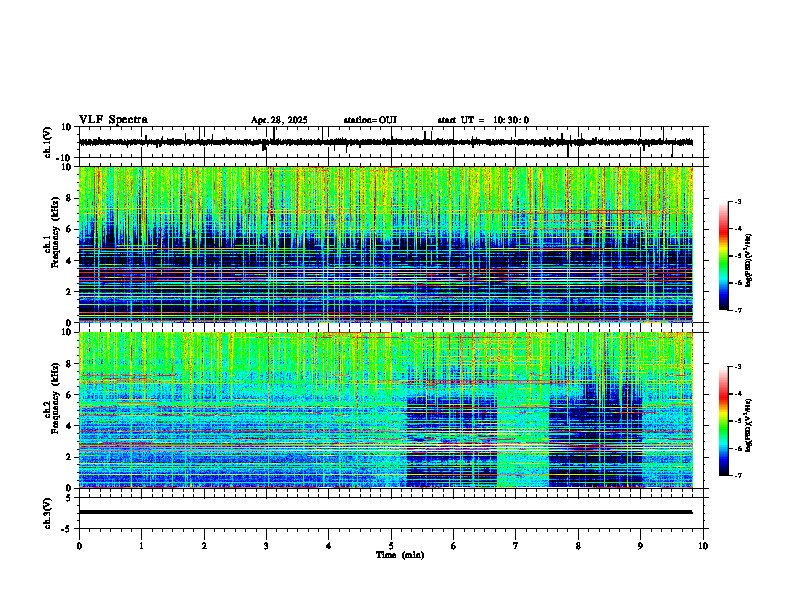Click the ch.1 voltage waveform trace panel
The image size is (792, 612).
[391, 142]
